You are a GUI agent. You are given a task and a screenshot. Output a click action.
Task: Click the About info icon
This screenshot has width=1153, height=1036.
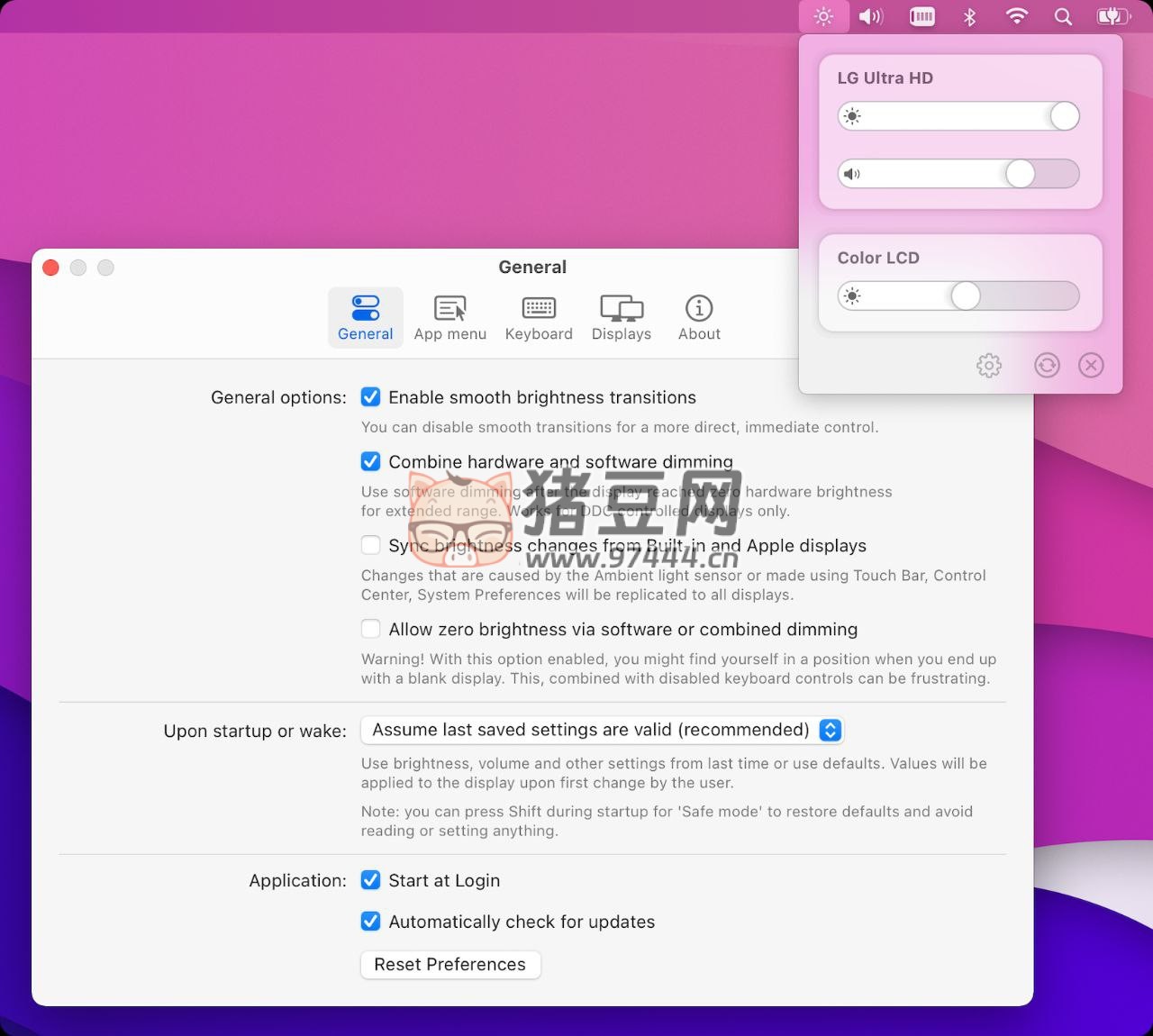click(699, 316)
